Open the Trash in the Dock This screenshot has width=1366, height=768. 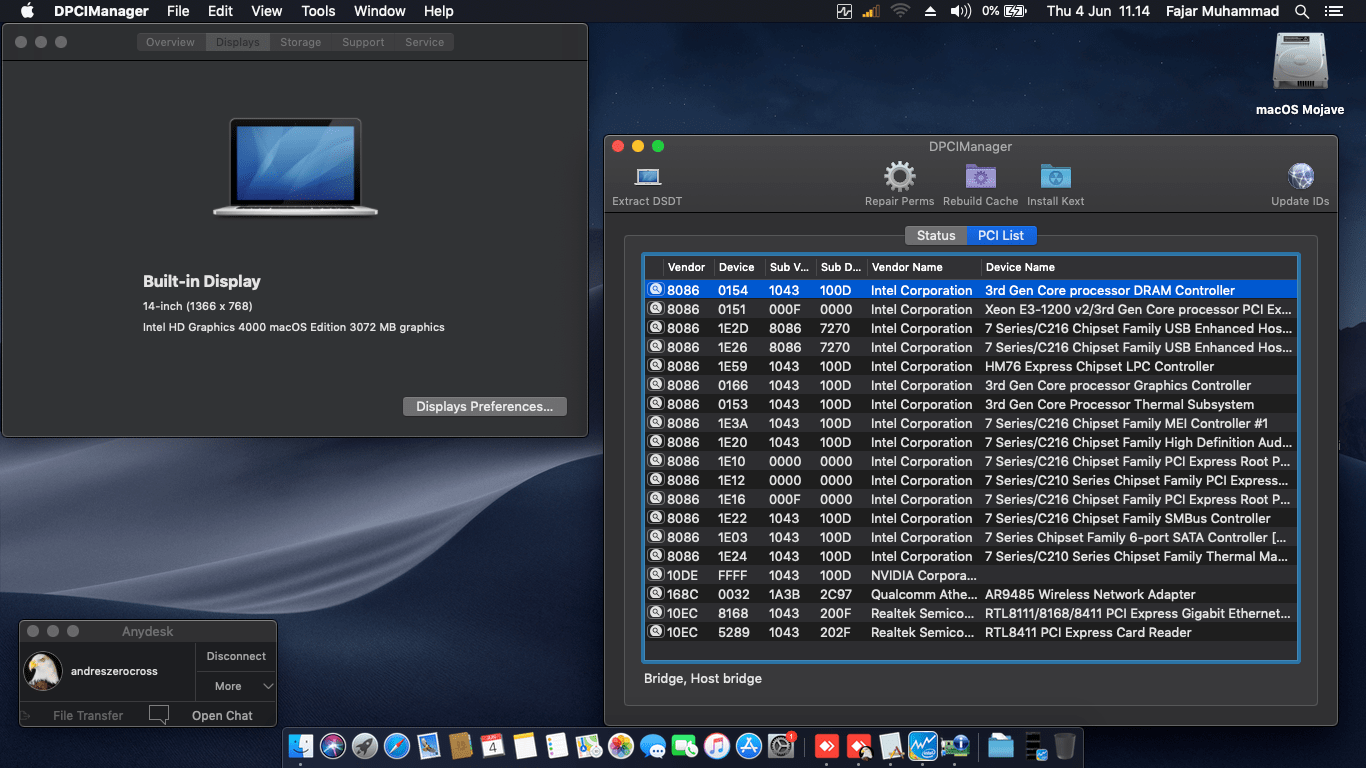pos(1065,745)
